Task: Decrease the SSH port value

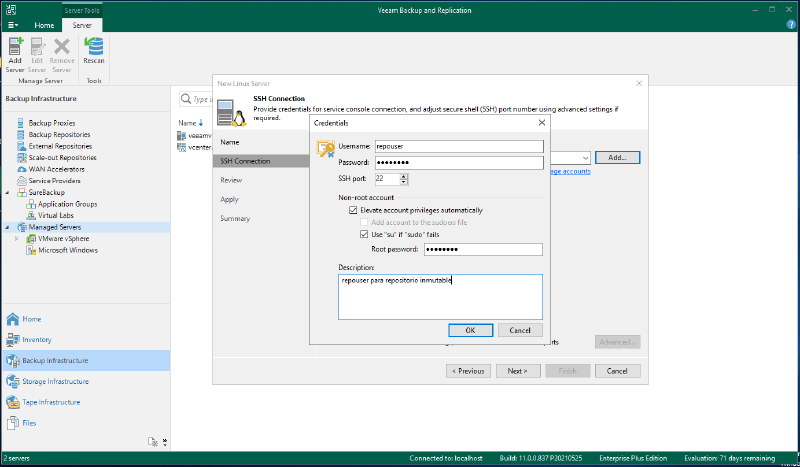Action: point(404,182)
